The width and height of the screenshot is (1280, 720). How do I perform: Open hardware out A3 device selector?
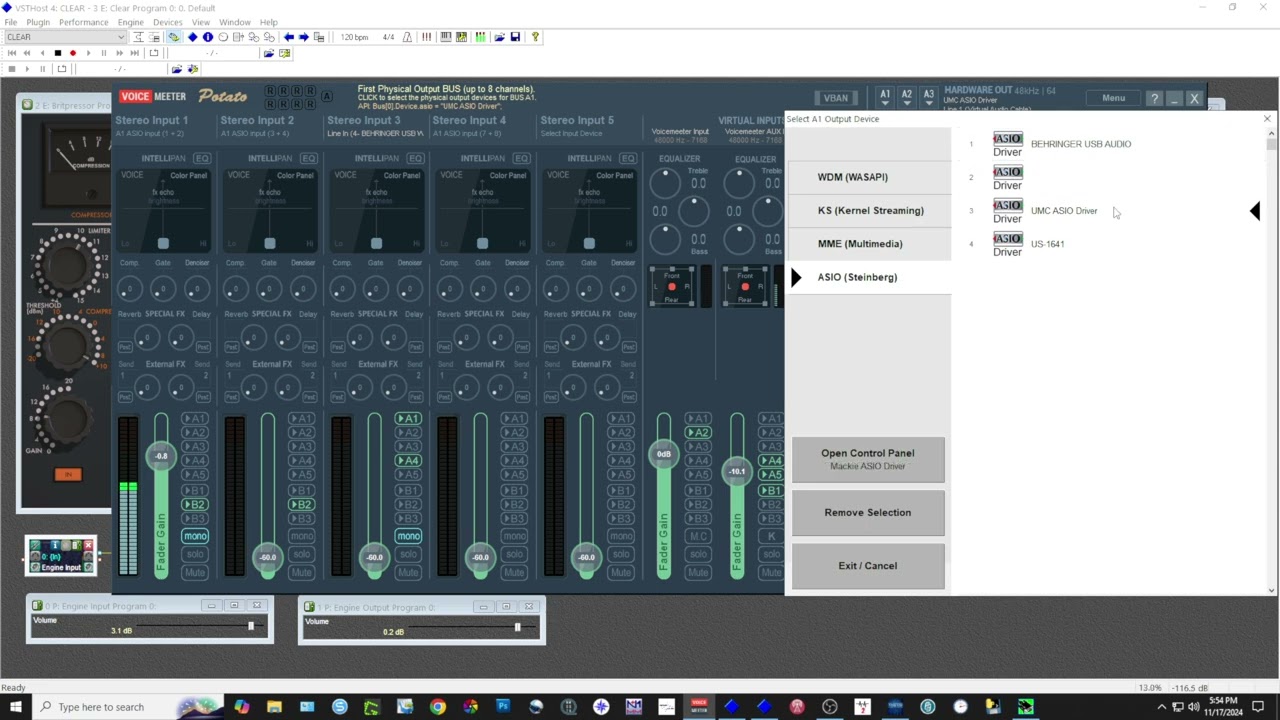coord(929,97)
